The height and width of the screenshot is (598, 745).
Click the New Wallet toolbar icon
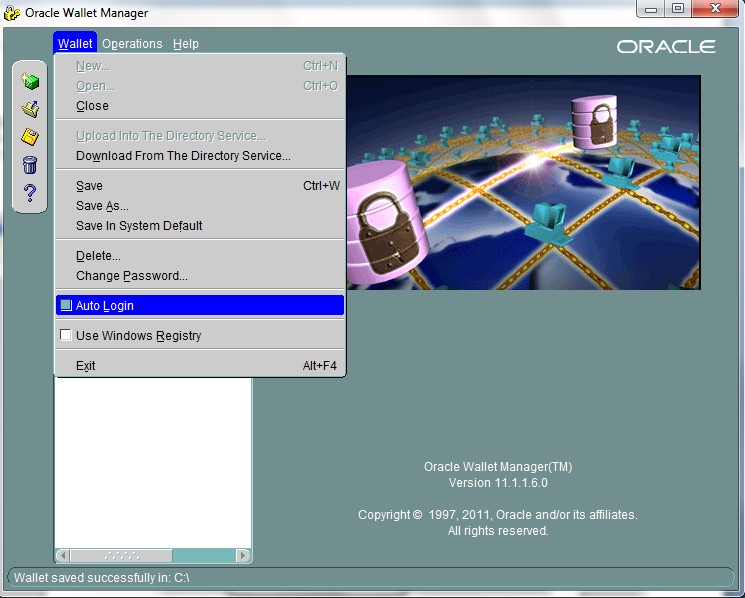(x=30, y=81)
